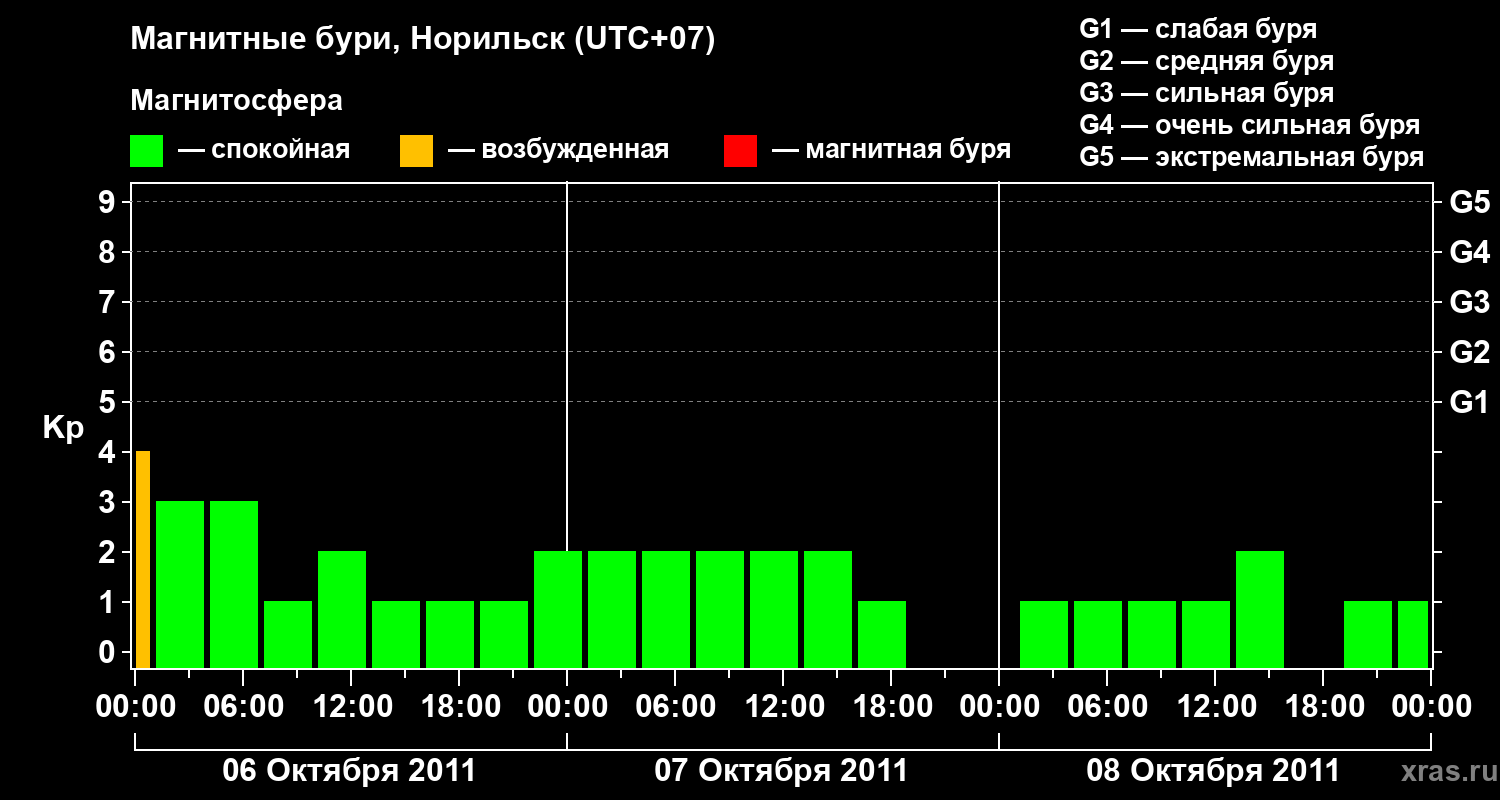Click the 'G1' label on the right axis
Screen dimensions: 1500x800
click(1469, 403)
